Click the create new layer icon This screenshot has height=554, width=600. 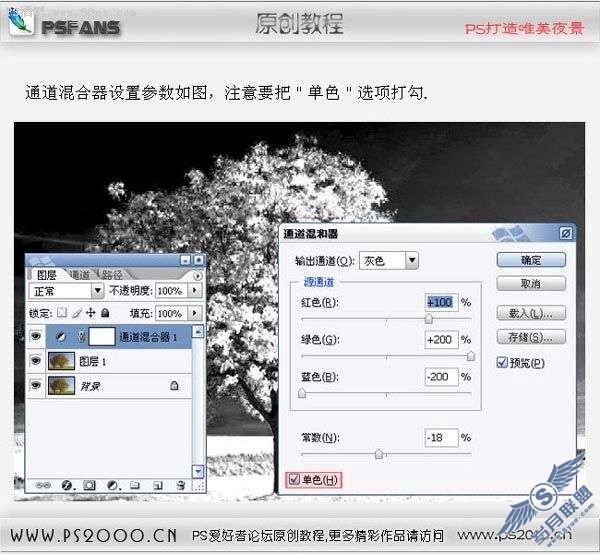157,485
